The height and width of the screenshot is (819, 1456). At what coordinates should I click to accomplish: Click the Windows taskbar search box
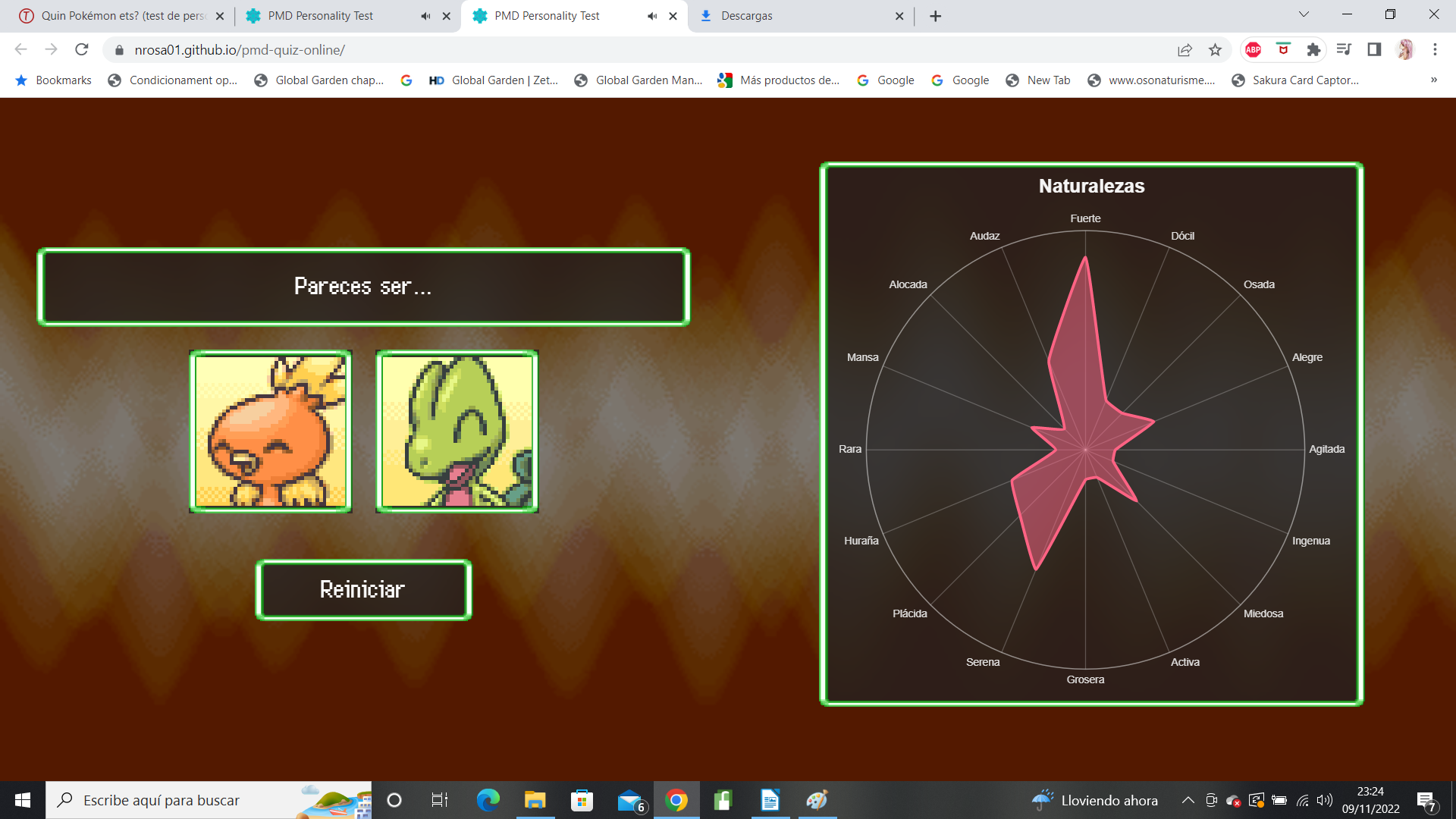click(x=209, y=800)
